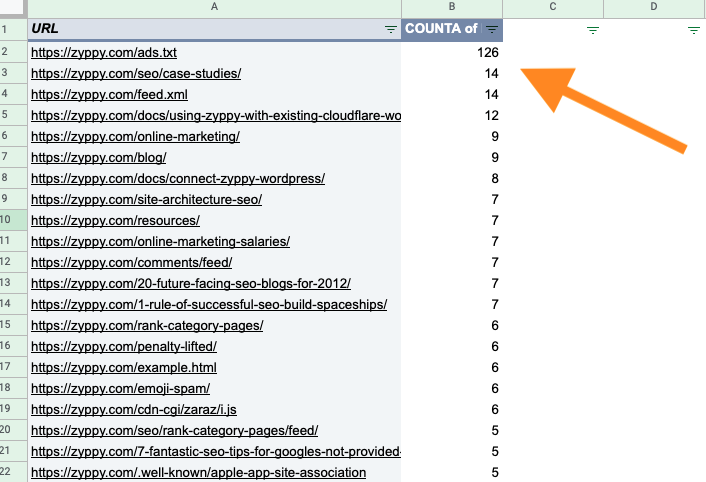The width and height of the screenshot is (706, 482).
Task: Select the count cell for resources row
Action: [x=452, y=221]
